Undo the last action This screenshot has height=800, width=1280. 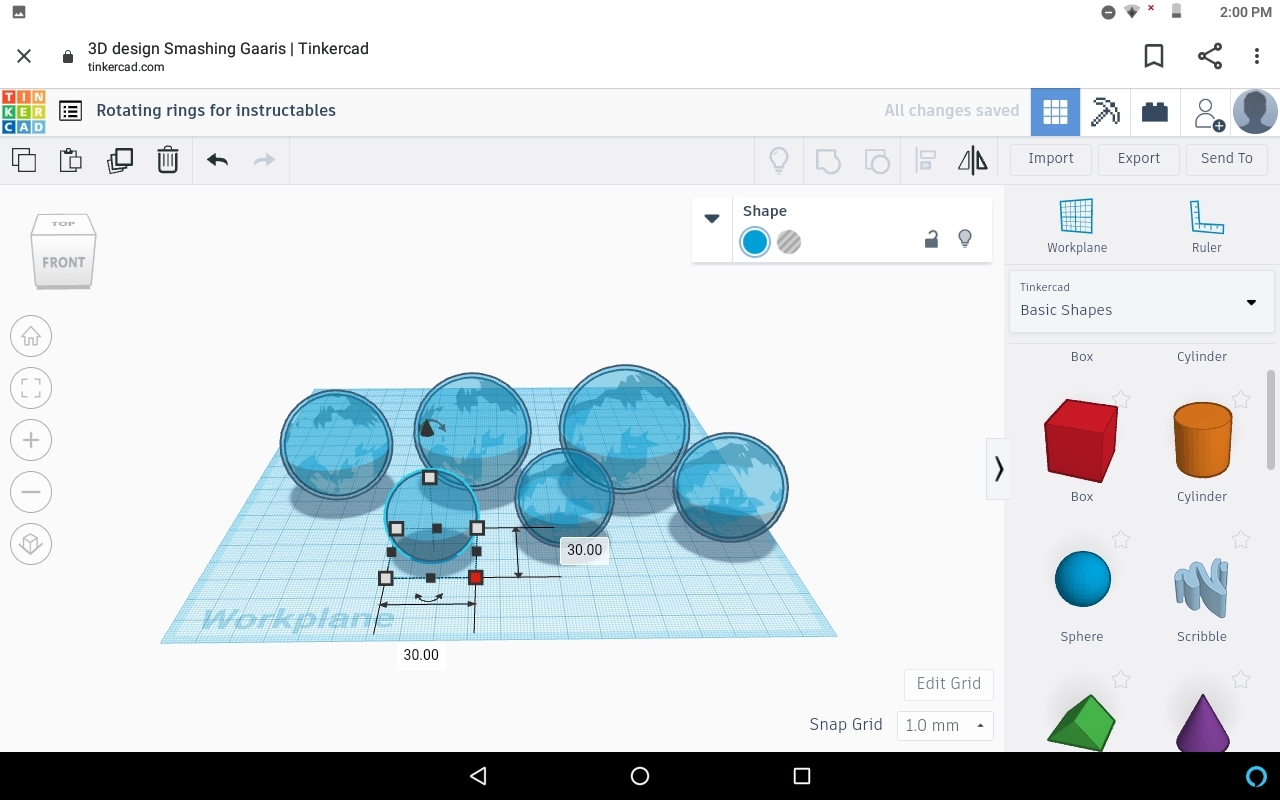click(x=217, y=160)
